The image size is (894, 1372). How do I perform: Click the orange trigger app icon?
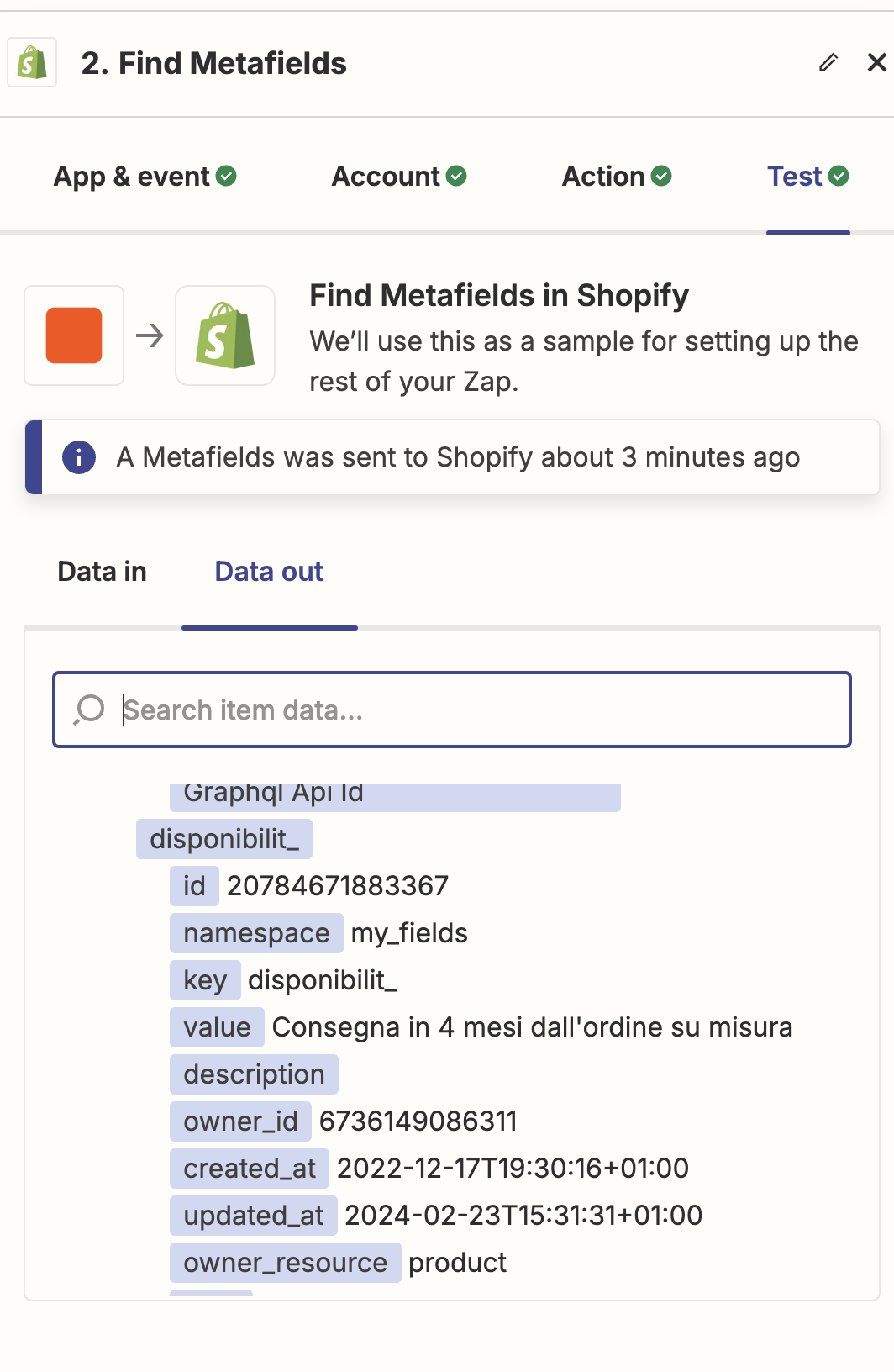coord(74,335)
